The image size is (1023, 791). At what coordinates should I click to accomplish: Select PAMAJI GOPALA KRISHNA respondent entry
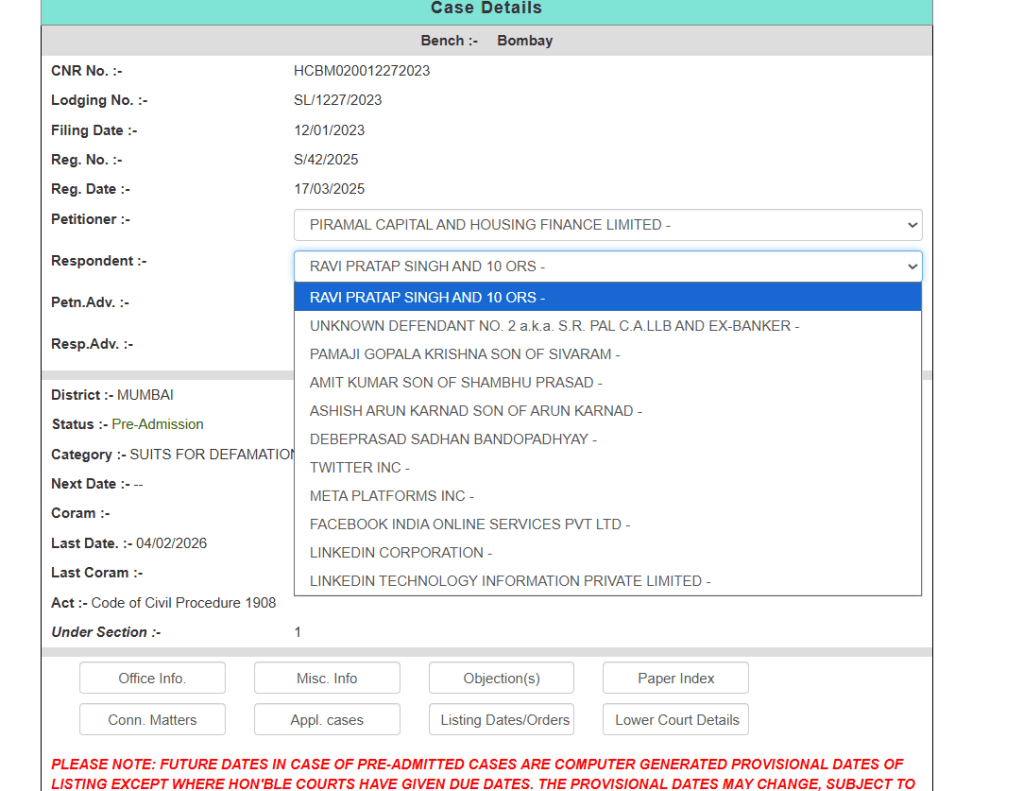tap(464, 354)
